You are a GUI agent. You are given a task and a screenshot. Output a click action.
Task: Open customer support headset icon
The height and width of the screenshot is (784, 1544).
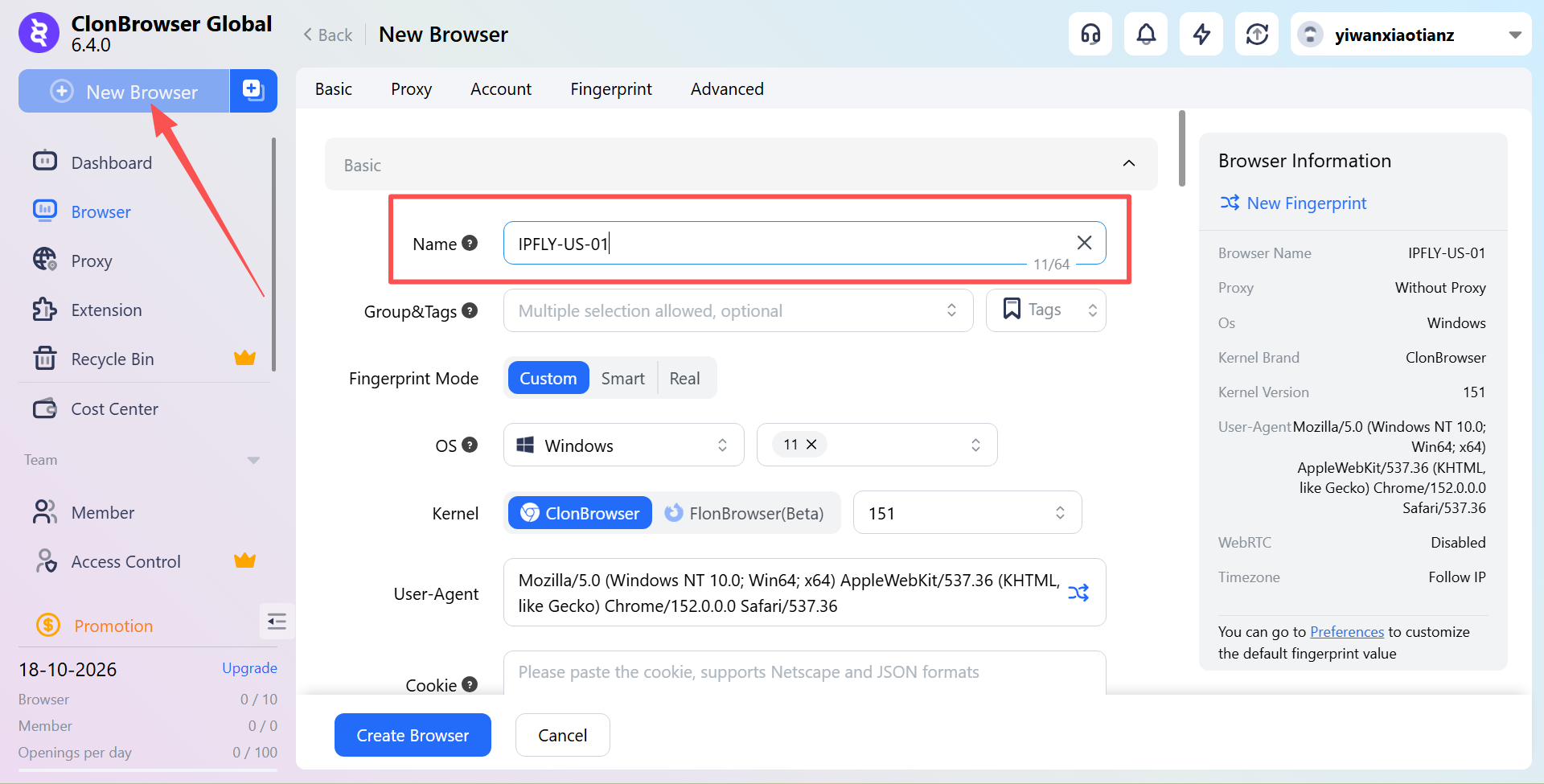[x=1090, y=35]
